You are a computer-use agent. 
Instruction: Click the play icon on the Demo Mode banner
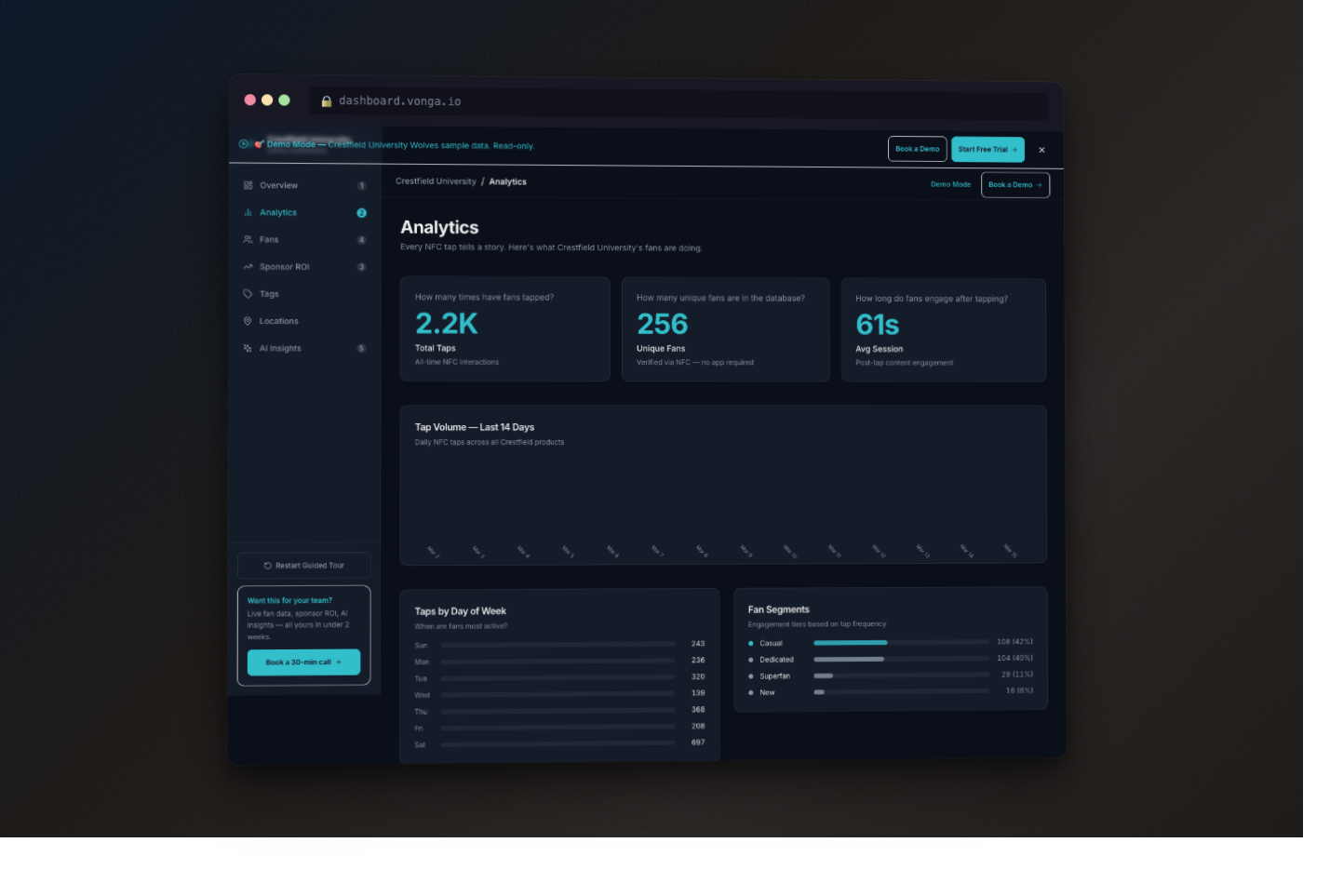[244, 145]
